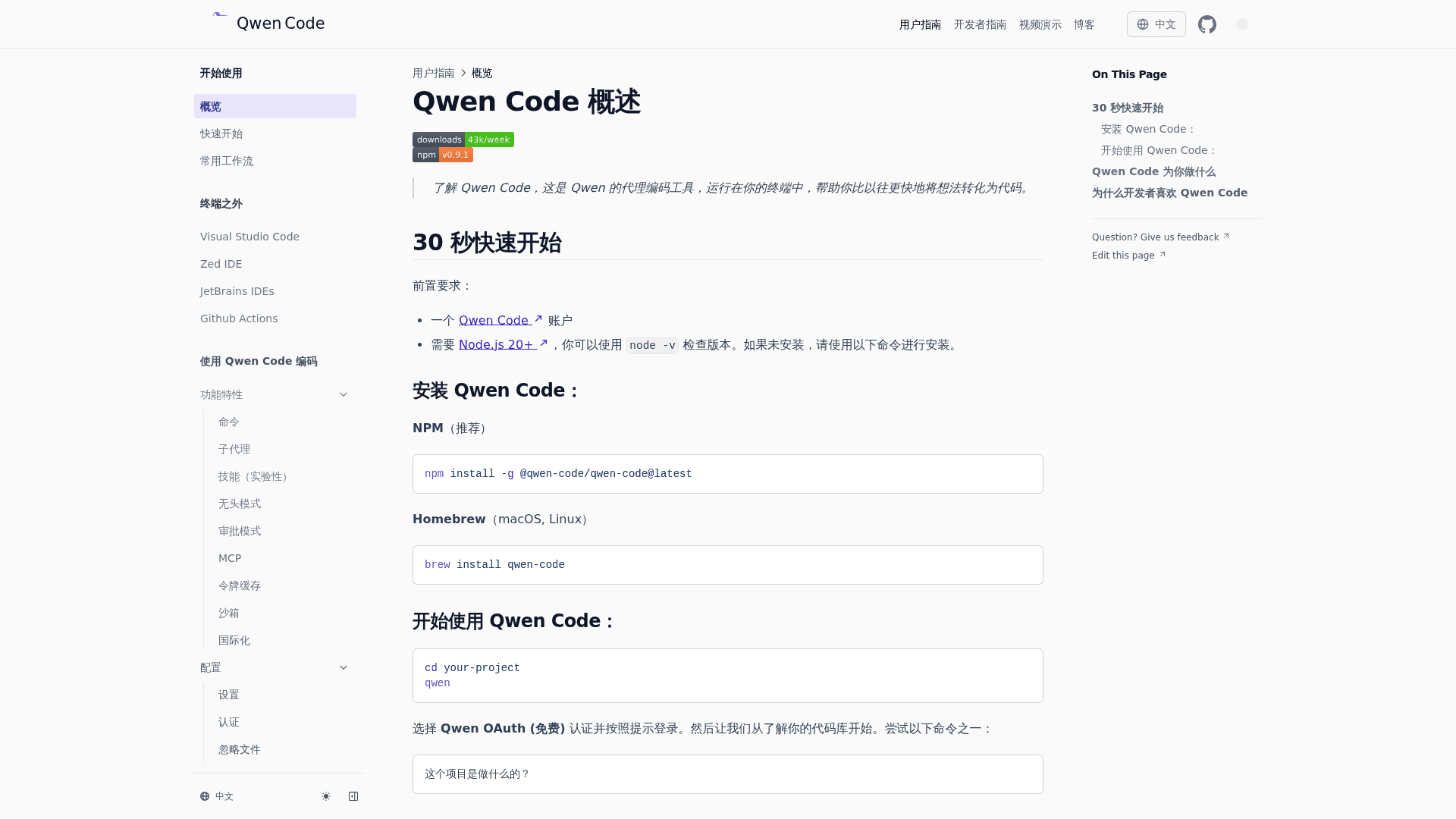The height and width of the screenshot is (819, 1456).
Task: Open the 博客 menu item
Action: [1084, 24]
